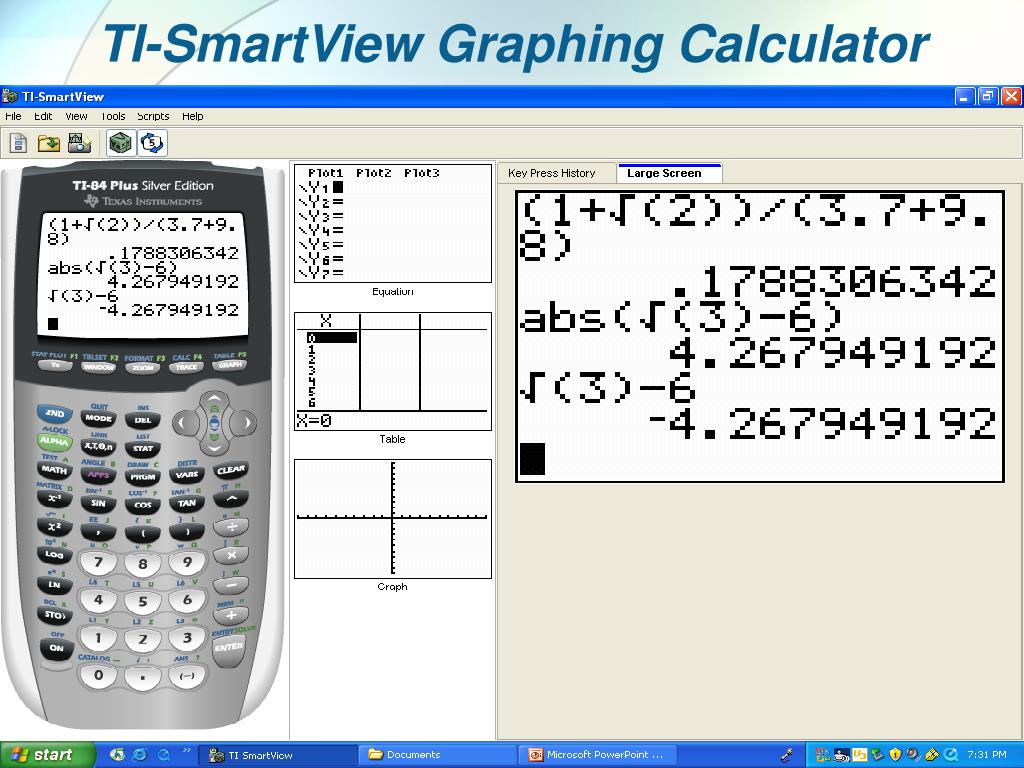Viewport: 1024px width, 768px height.
Task: Click the right arrow cursor key
Action: pyautogui.click(x=246, y=423)
